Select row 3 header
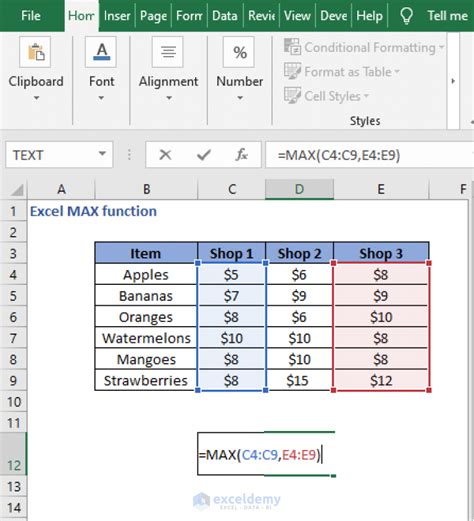Viewport: 474px width, 521px height. pyautogui.click(x=13, y=254)
